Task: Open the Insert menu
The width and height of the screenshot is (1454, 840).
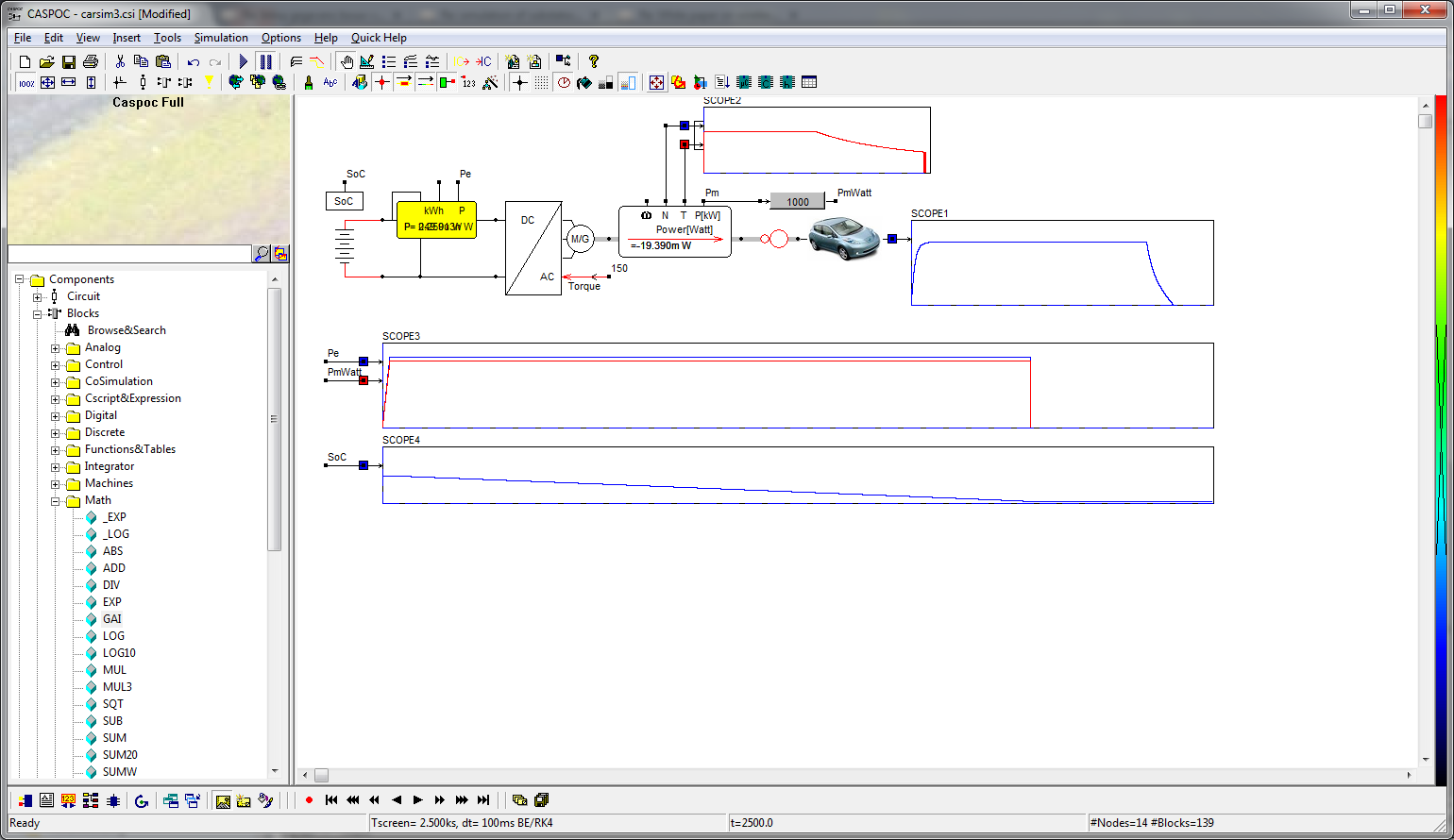Action: (127, 38)
